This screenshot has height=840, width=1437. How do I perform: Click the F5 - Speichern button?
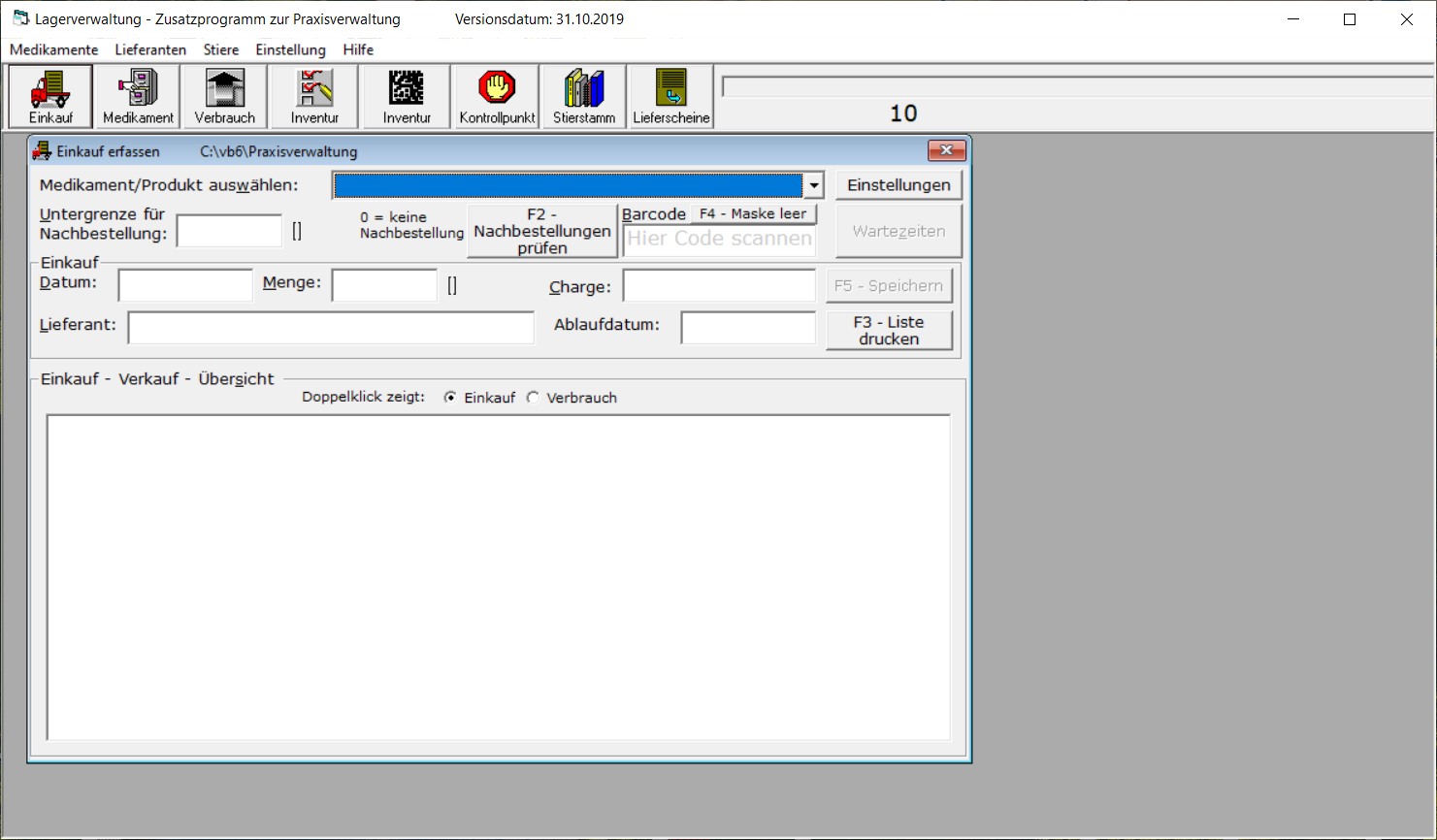point(889,285)
